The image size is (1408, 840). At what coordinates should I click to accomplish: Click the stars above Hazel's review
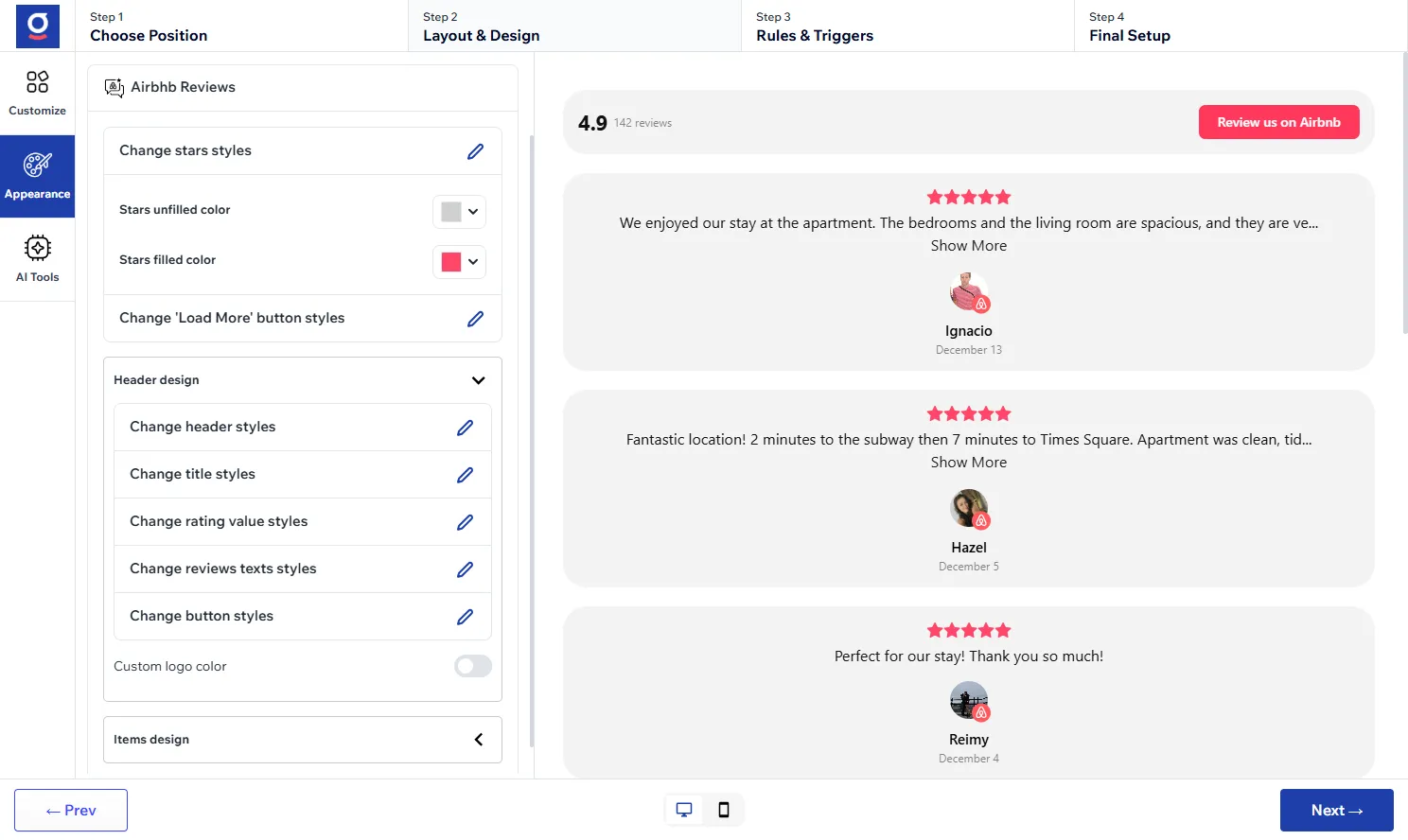tap(969, 413)
